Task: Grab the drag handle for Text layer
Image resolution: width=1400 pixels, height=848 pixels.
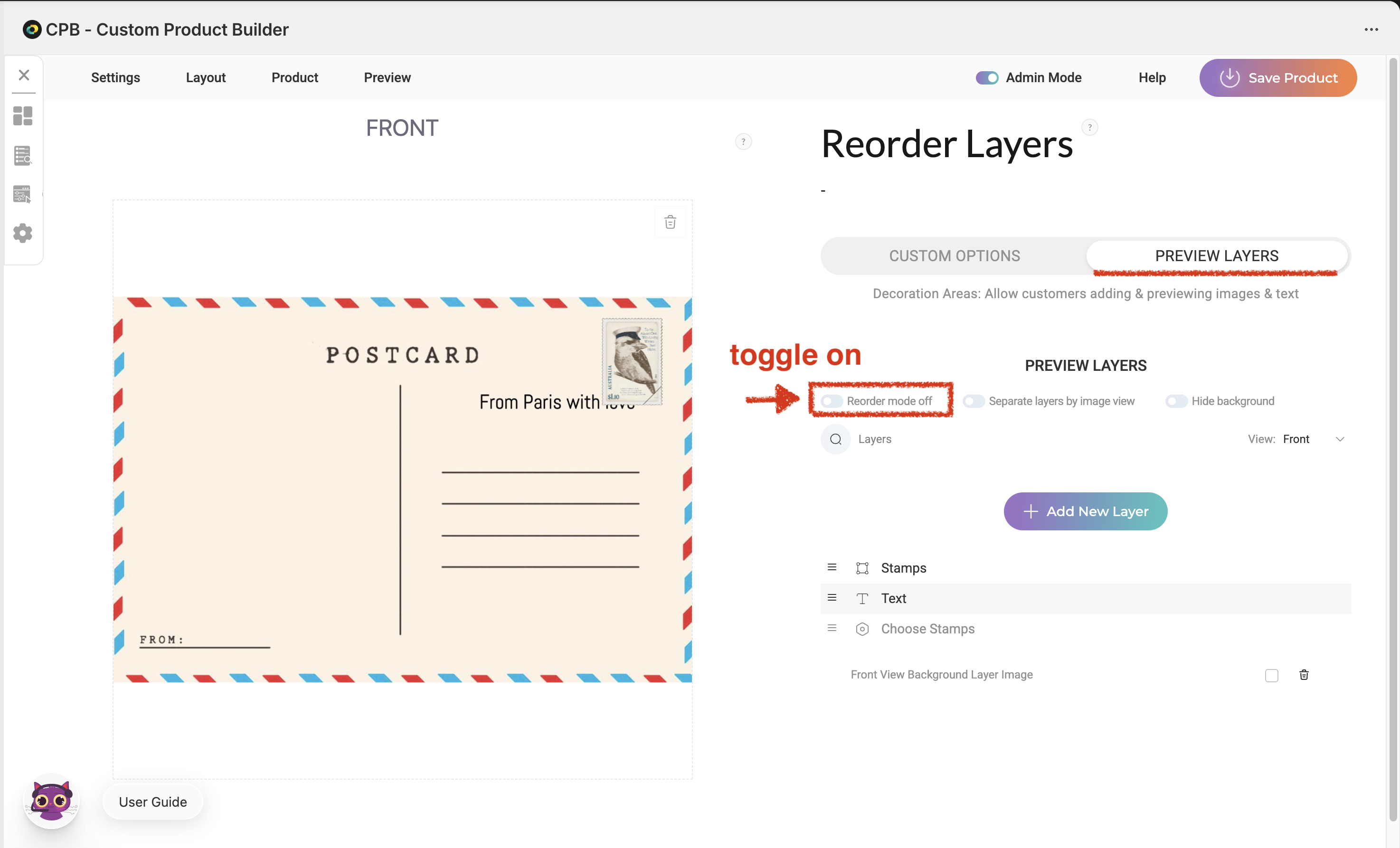Action: [832, 597]
